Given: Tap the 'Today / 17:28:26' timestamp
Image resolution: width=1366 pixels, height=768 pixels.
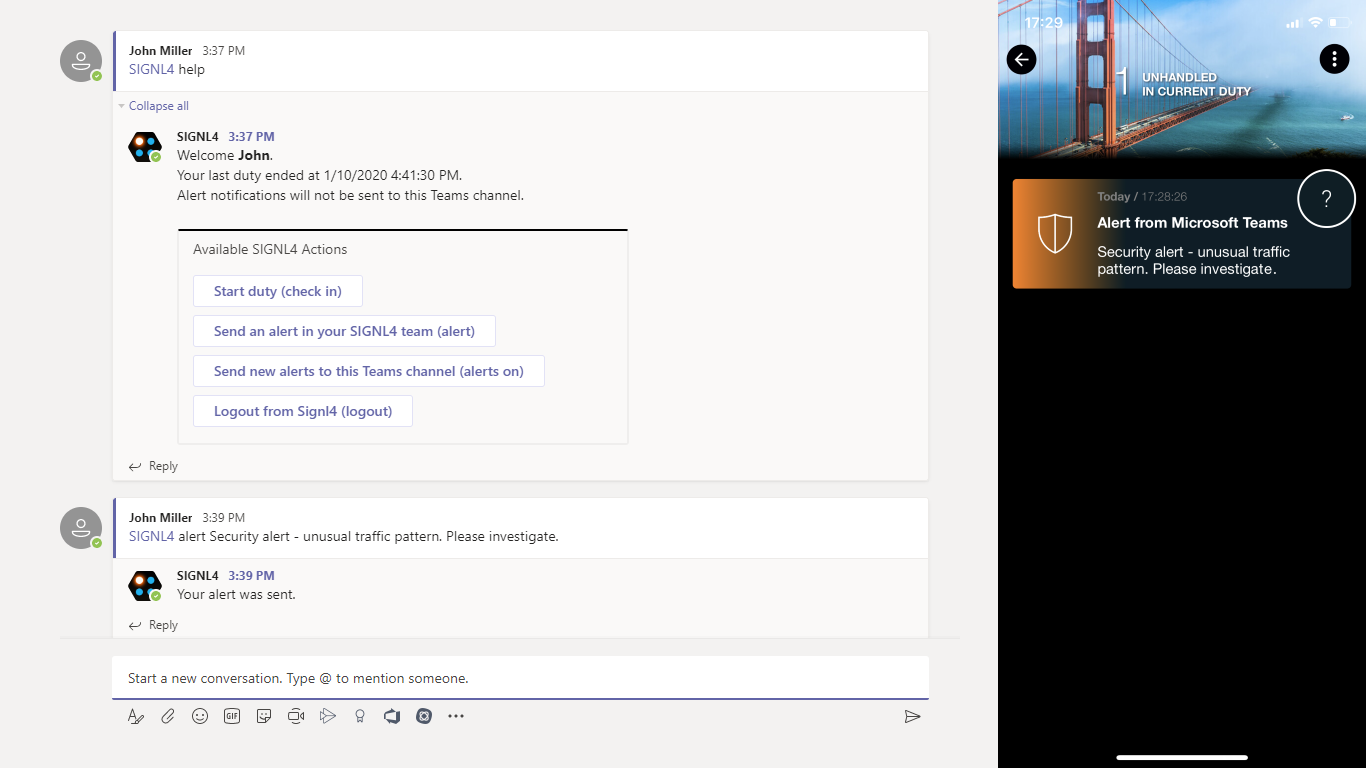Looking at the screenshot, I should click(x=1142, y=197).
